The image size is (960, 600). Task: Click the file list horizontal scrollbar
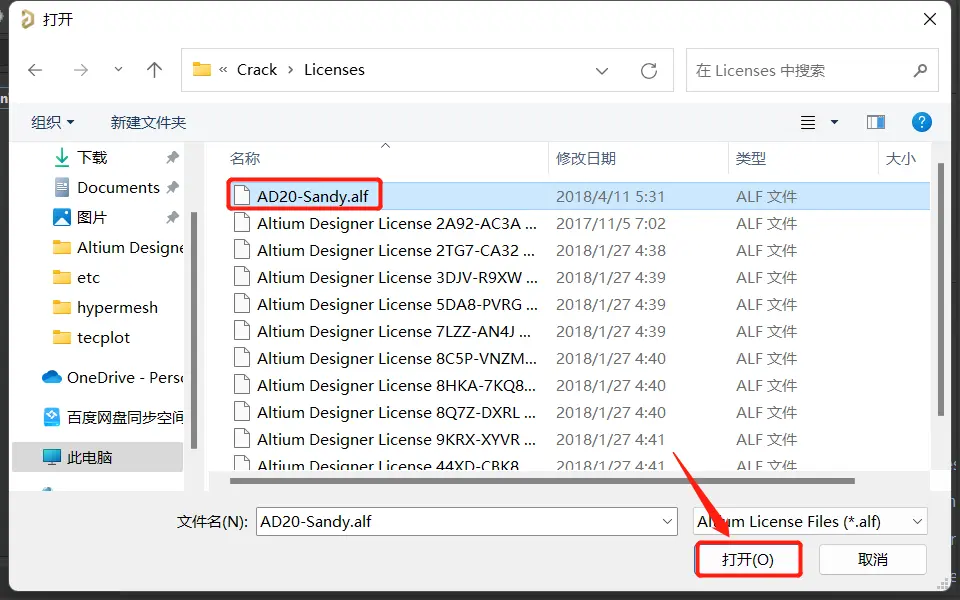pyautogui.click(x=542, y=481)
